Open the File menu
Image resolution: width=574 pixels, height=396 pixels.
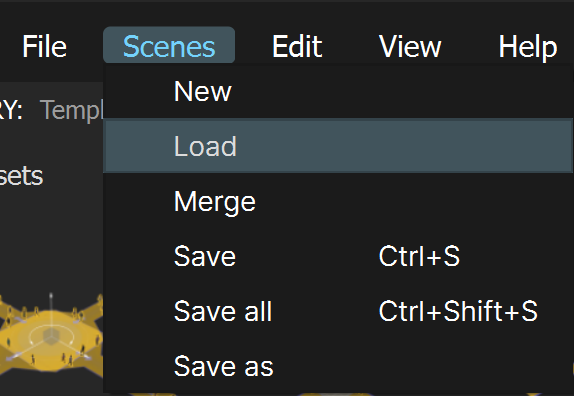point(44,46)
